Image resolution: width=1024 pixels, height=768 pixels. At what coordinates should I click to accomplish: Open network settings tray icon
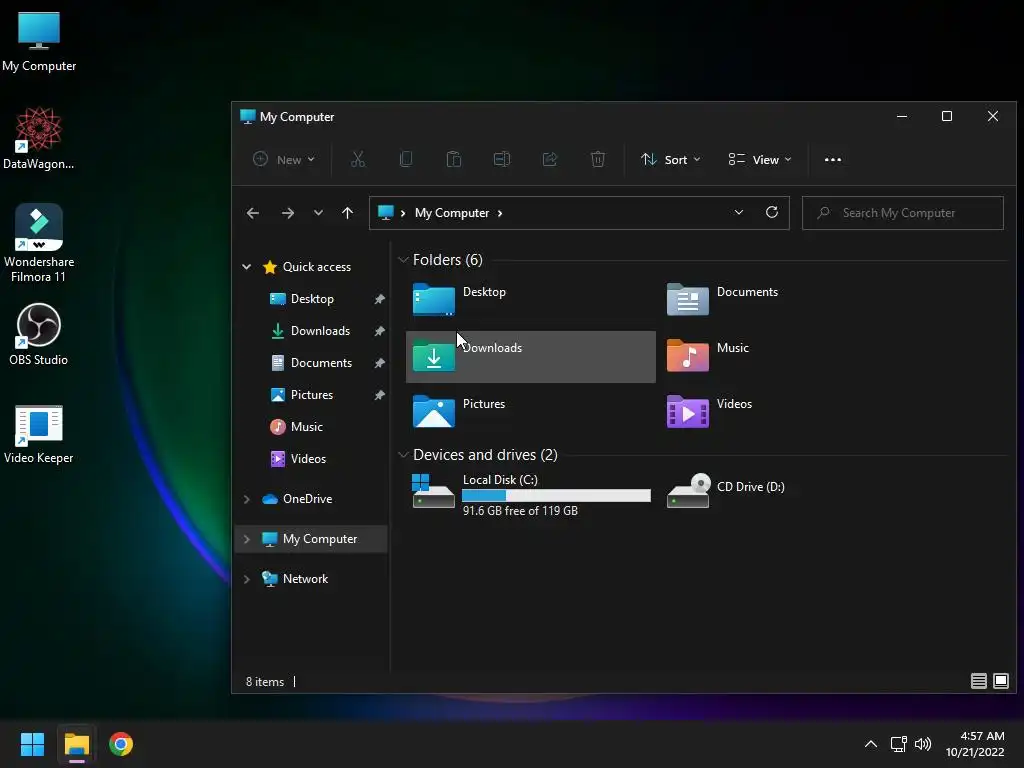pyautogui.click(x=899, y=744)
